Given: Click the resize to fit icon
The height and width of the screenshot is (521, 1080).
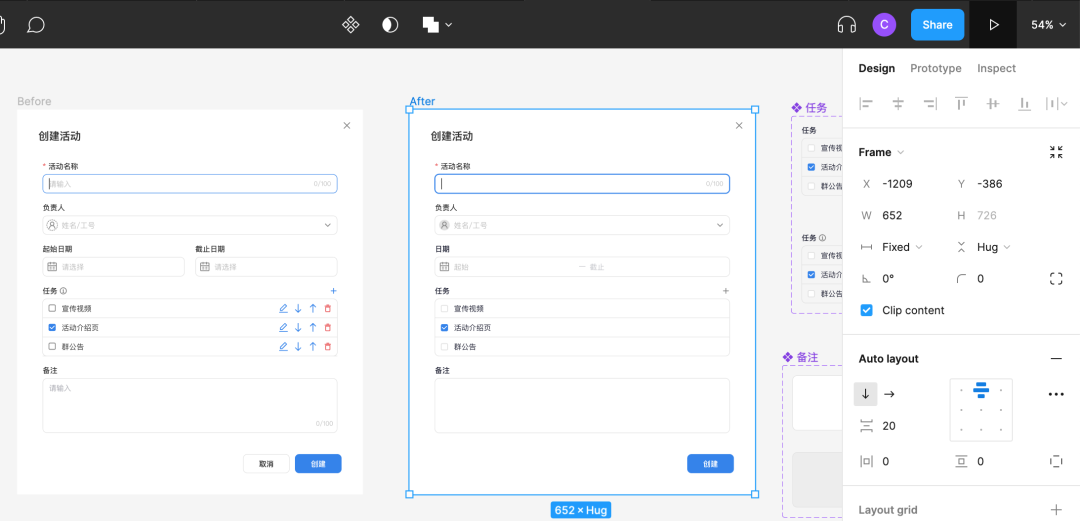Looking at the screenshot, I should (1056, 152).
